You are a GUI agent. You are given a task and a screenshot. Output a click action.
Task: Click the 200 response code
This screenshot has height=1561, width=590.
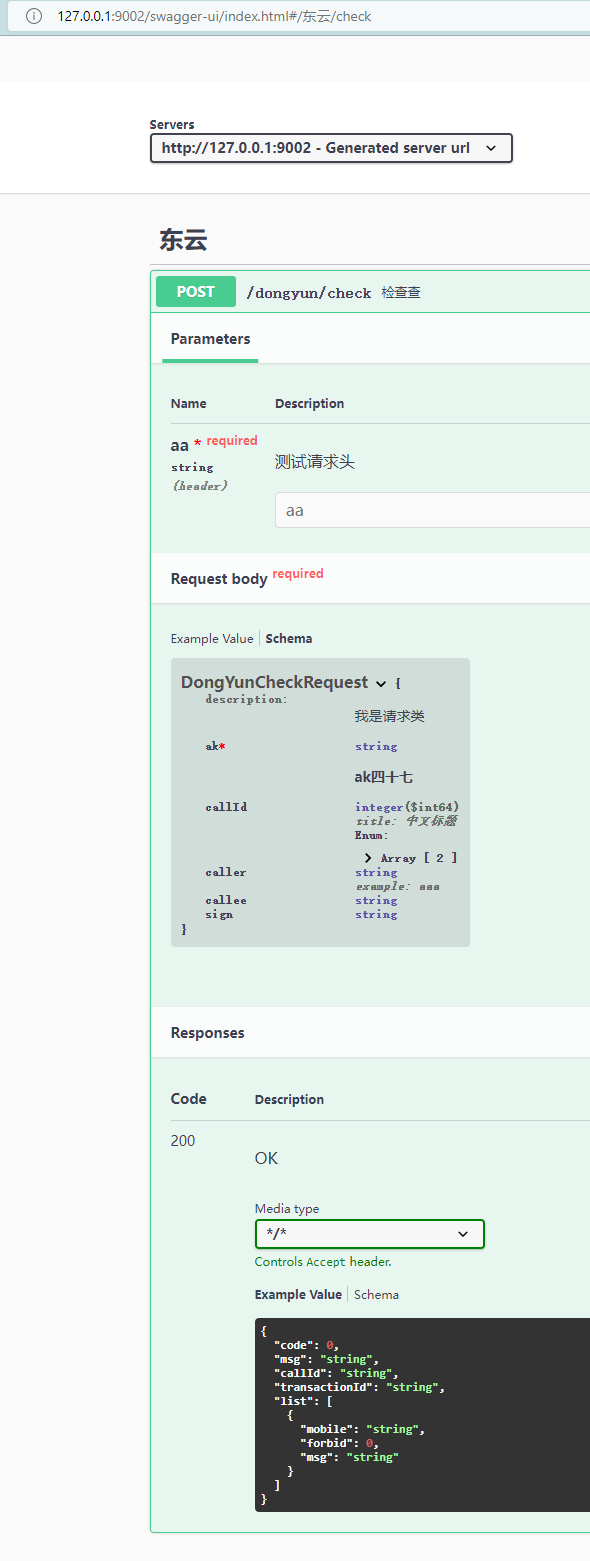pos(182,1140)
